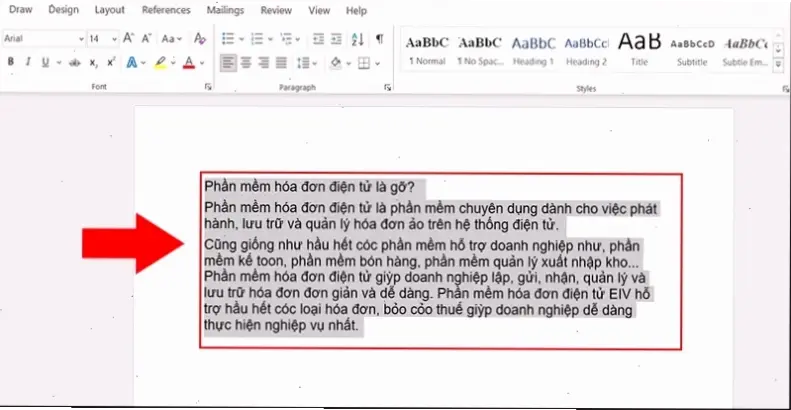Viewport: 791px width, 410px height.
Task: Click Increase Font Size icon
Action: click(128, 38)
